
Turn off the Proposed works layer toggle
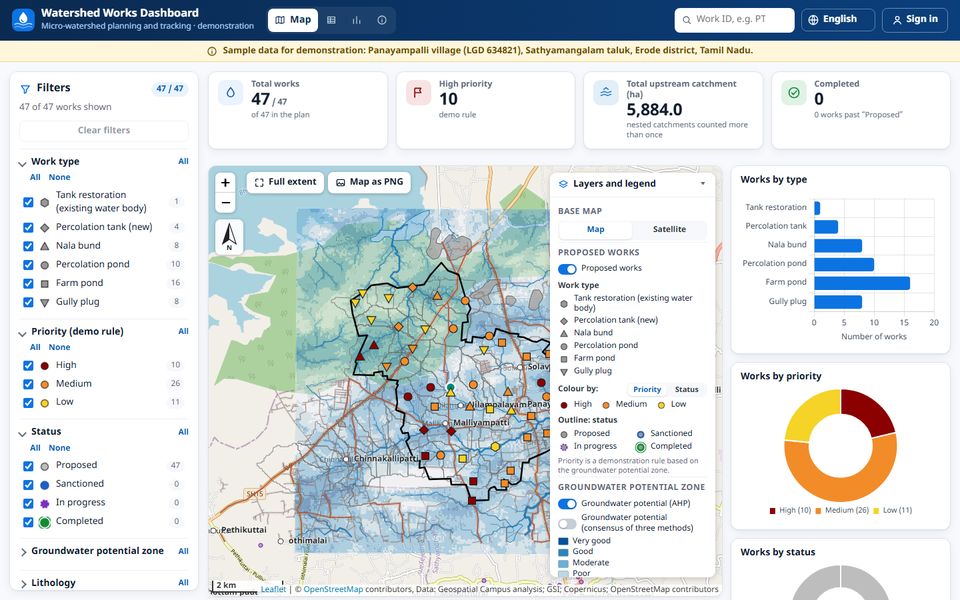[x=567, y=269]
